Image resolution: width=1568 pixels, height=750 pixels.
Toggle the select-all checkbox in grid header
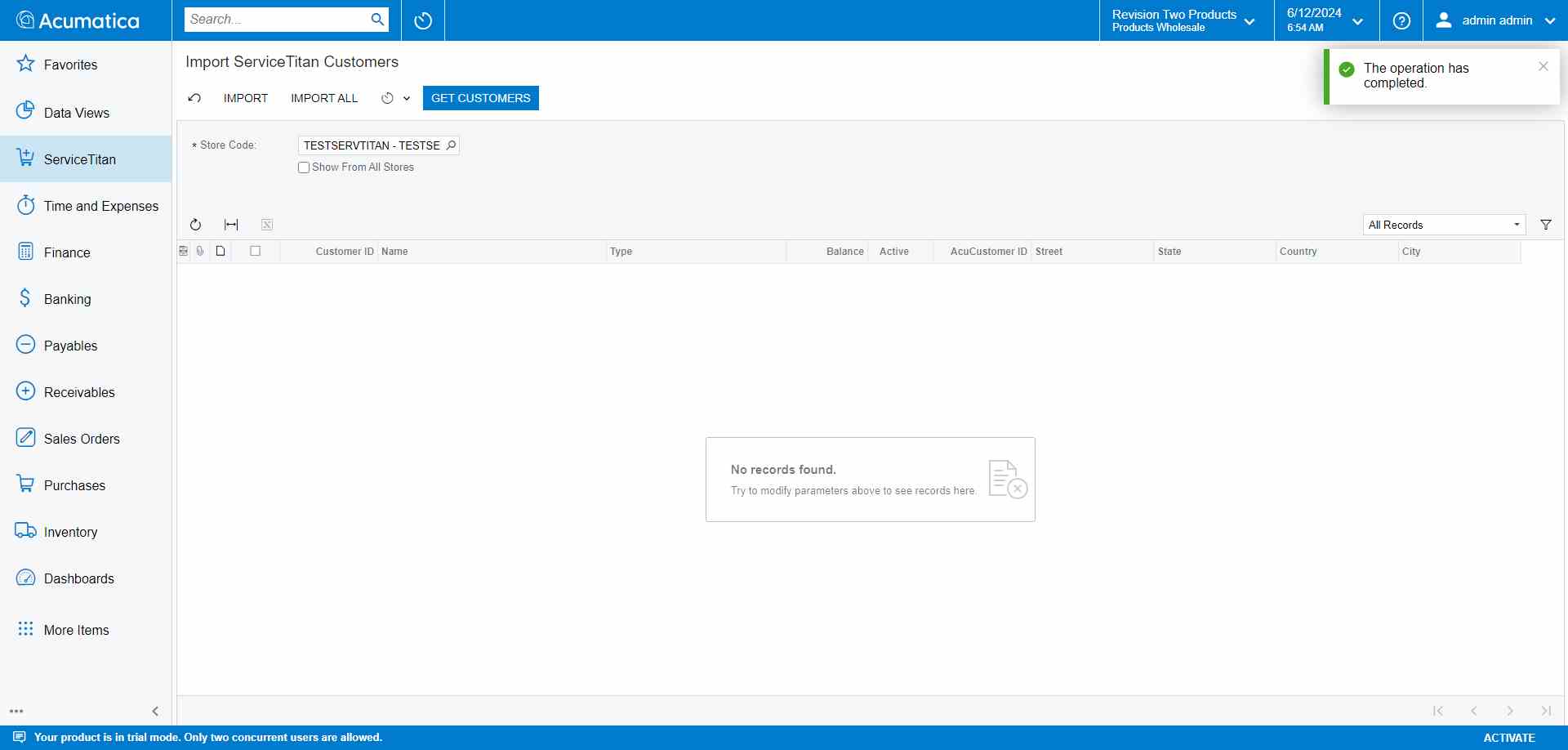point(256,251)
